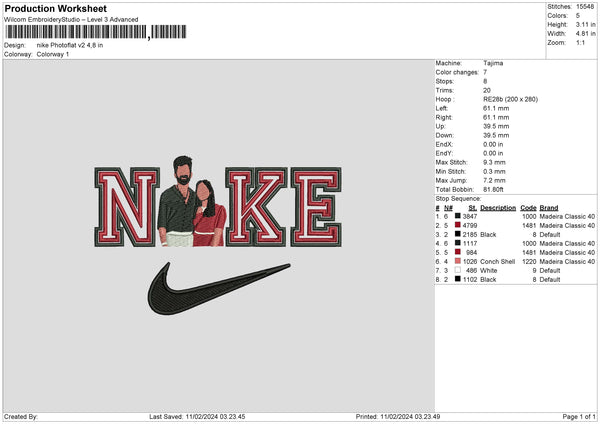The image size is (600, 424).
Task: Click the 'EndY:' label
Action: click(444, 153)
